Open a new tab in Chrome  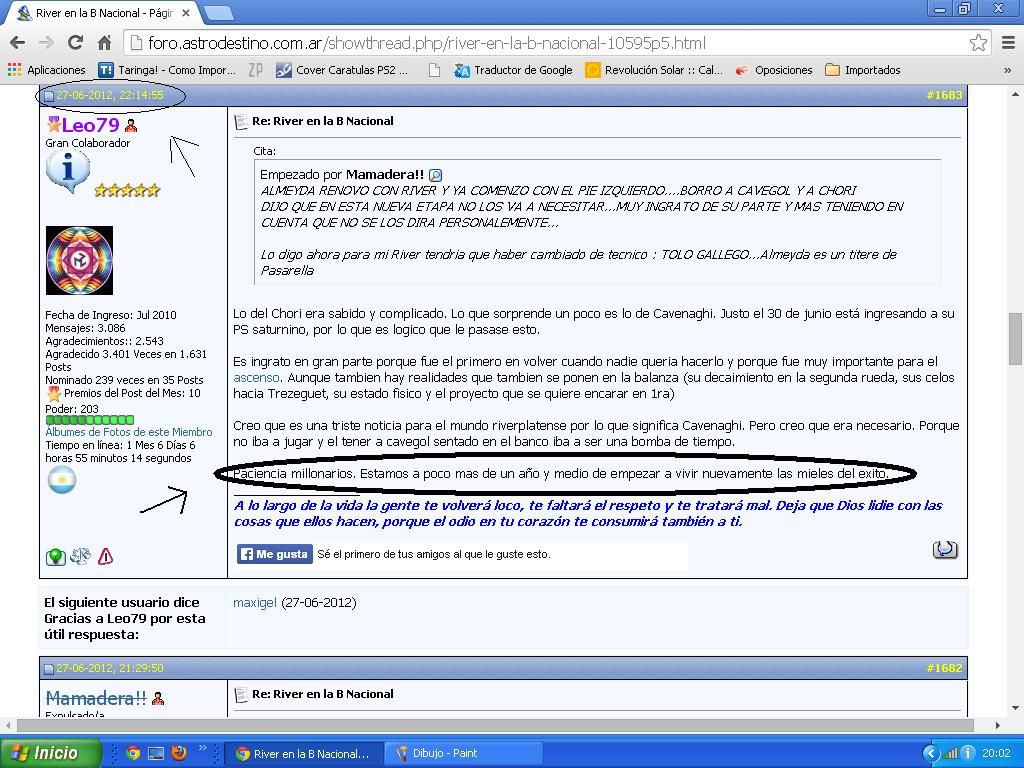218,13
